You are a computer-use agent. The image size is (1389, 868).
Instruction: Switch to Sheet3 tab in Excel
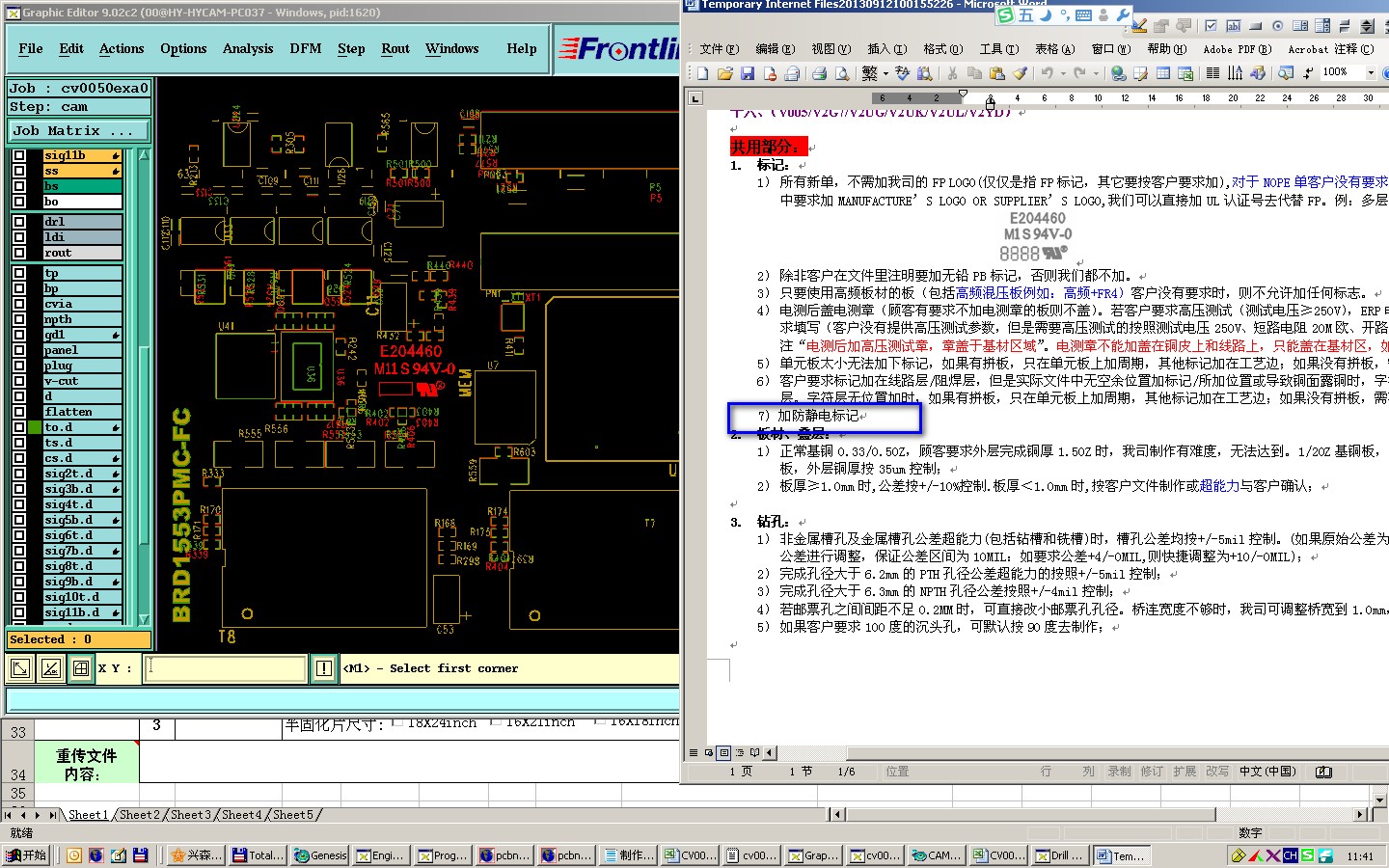coord(191,815)
